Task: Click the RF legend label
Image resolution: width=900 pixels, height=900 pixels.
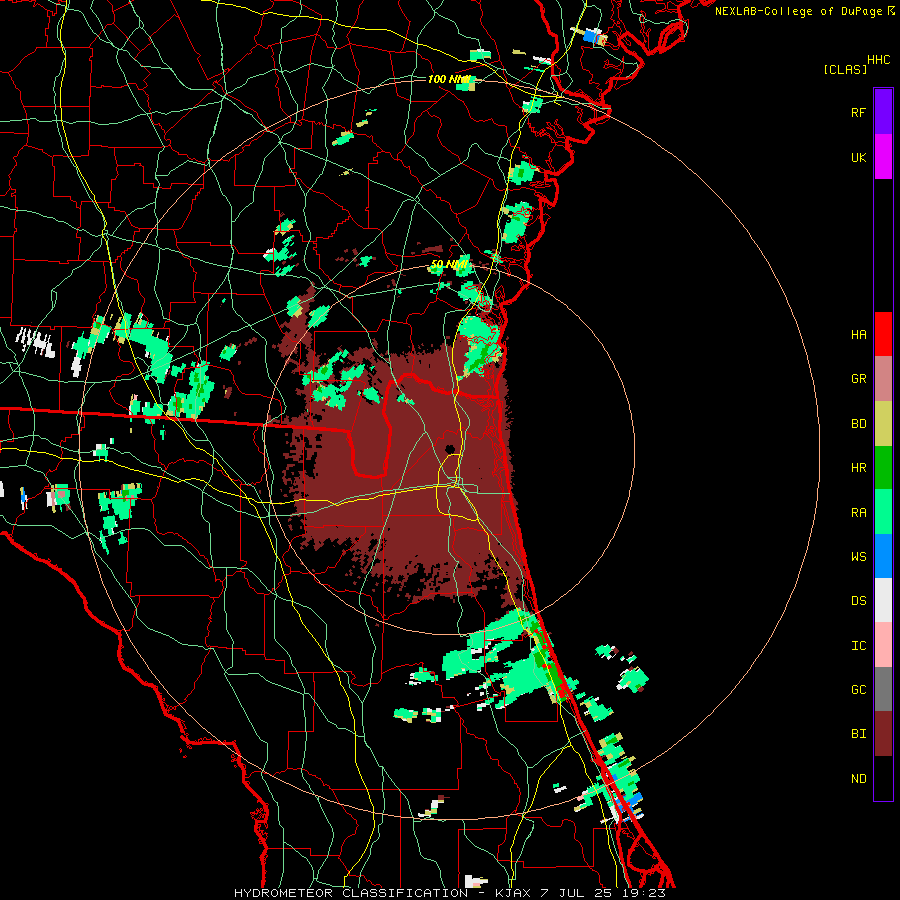Action: pos(858,112)
